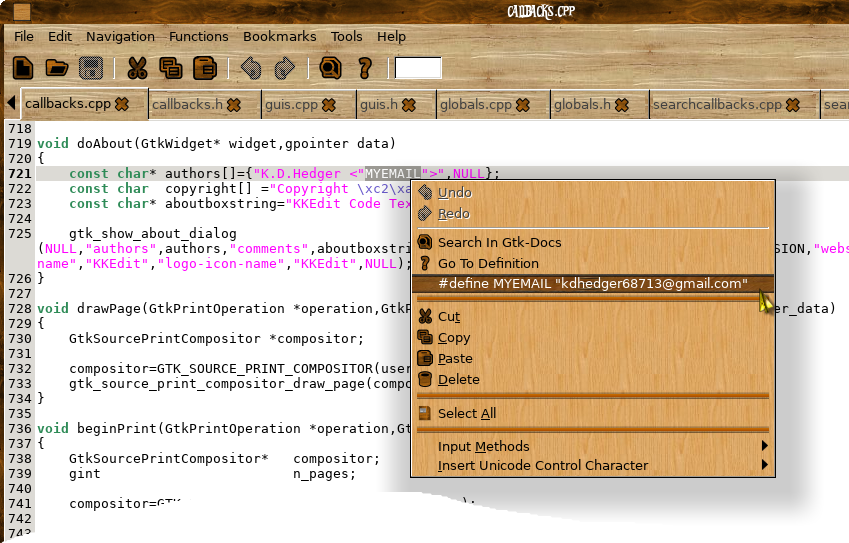Click the Copy toolbar icon
The height and width of the screenshot is (543, 849).
(x=171, y=68)
